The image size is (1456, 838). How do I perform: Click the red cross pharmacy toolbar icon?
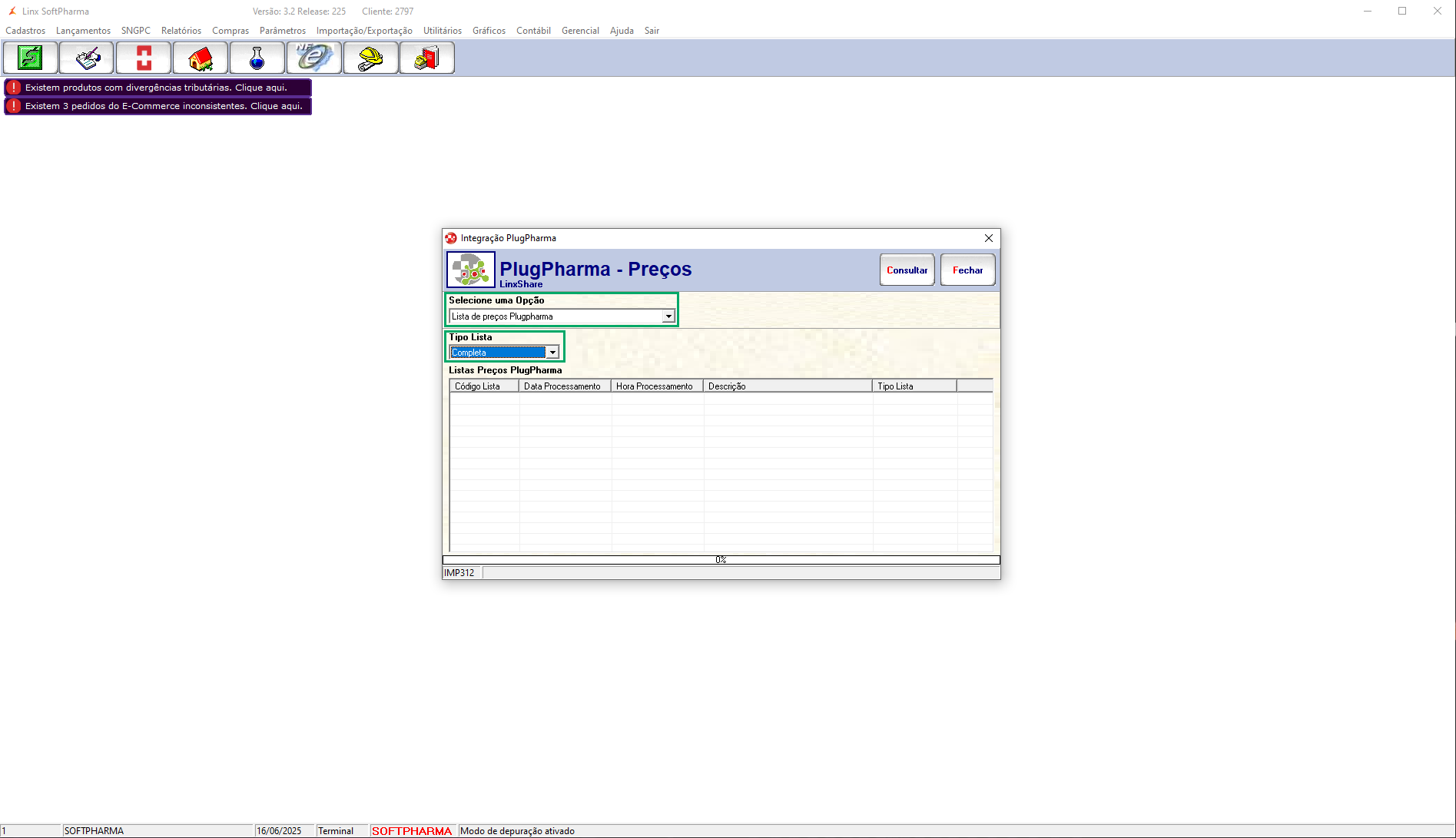[144, 58]
